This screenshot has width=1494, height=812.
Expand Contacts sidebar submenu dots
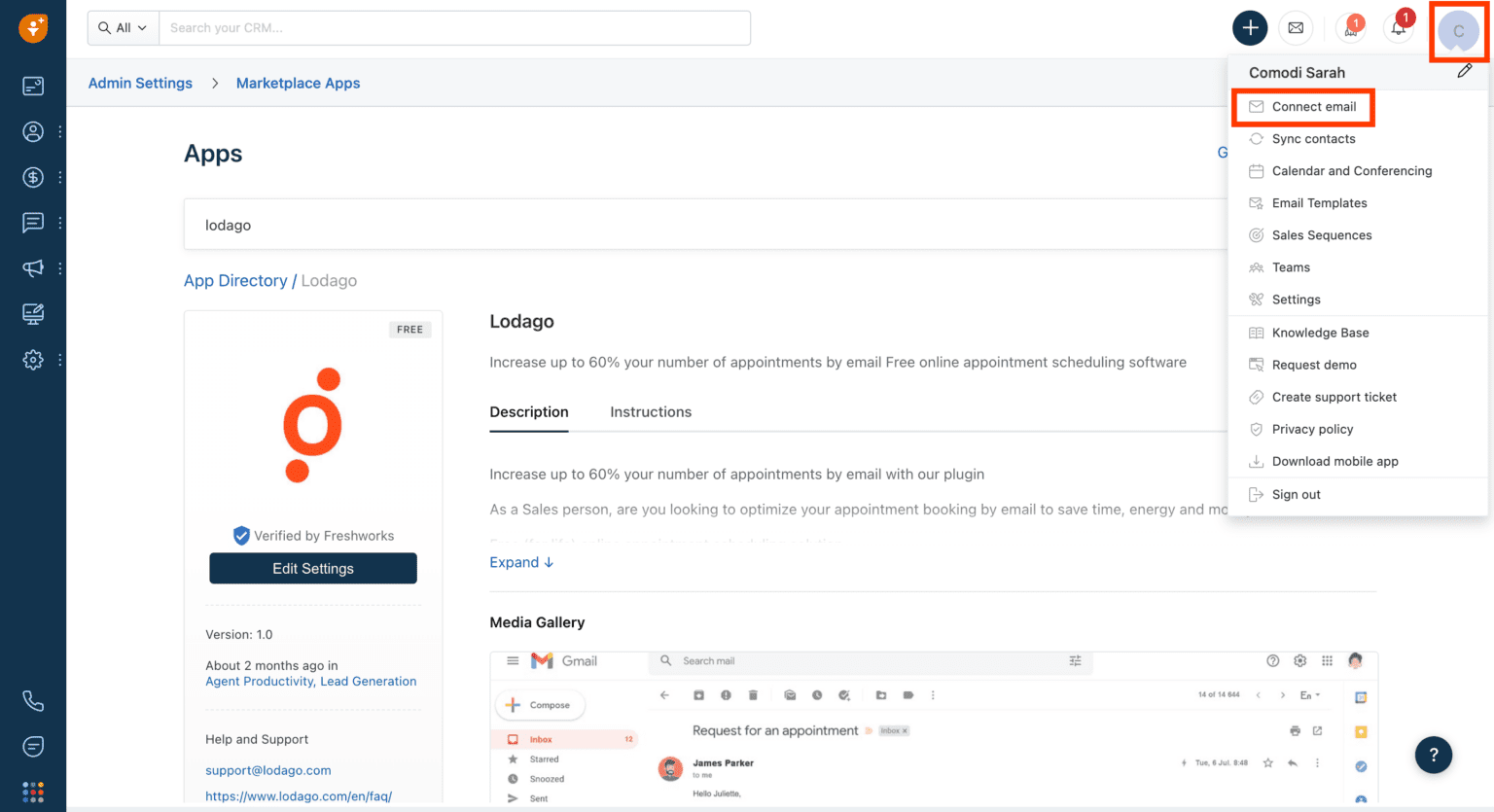[60, 131]
